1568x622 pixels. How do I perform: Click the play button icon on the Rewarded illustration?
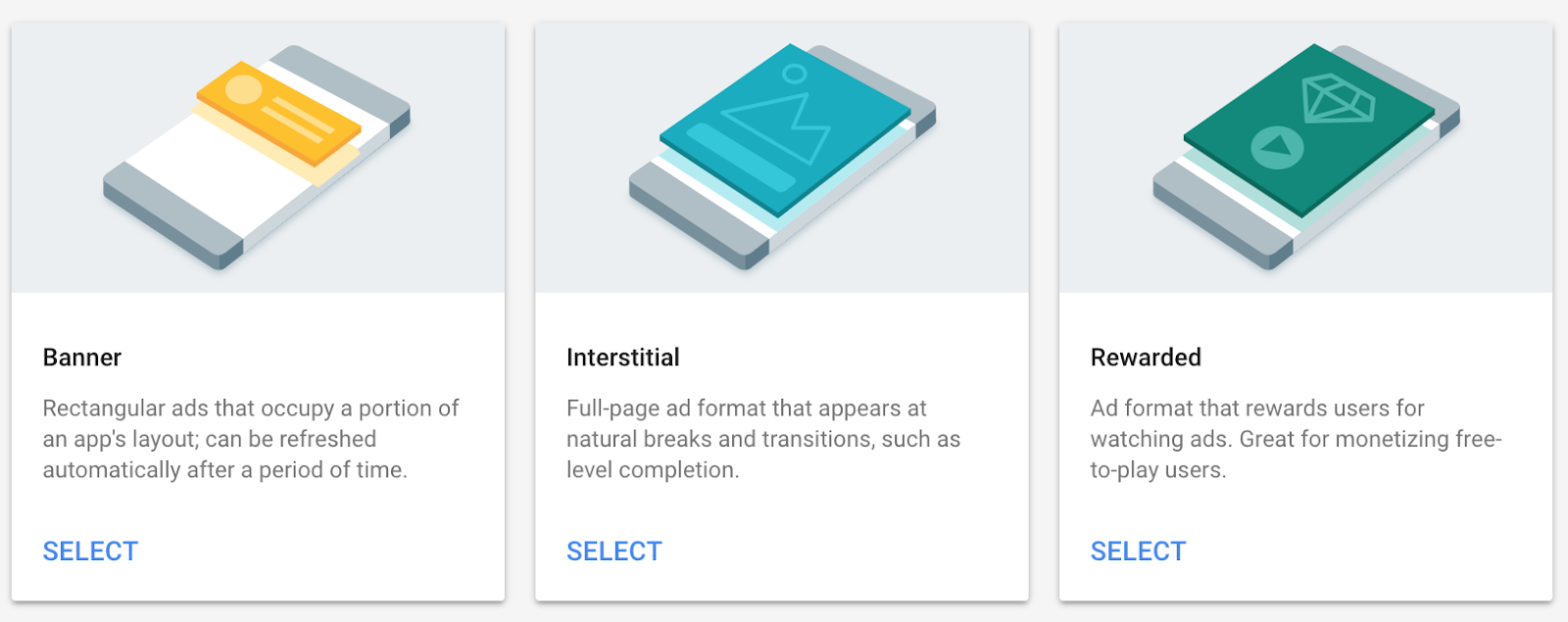click(1277, 148)
